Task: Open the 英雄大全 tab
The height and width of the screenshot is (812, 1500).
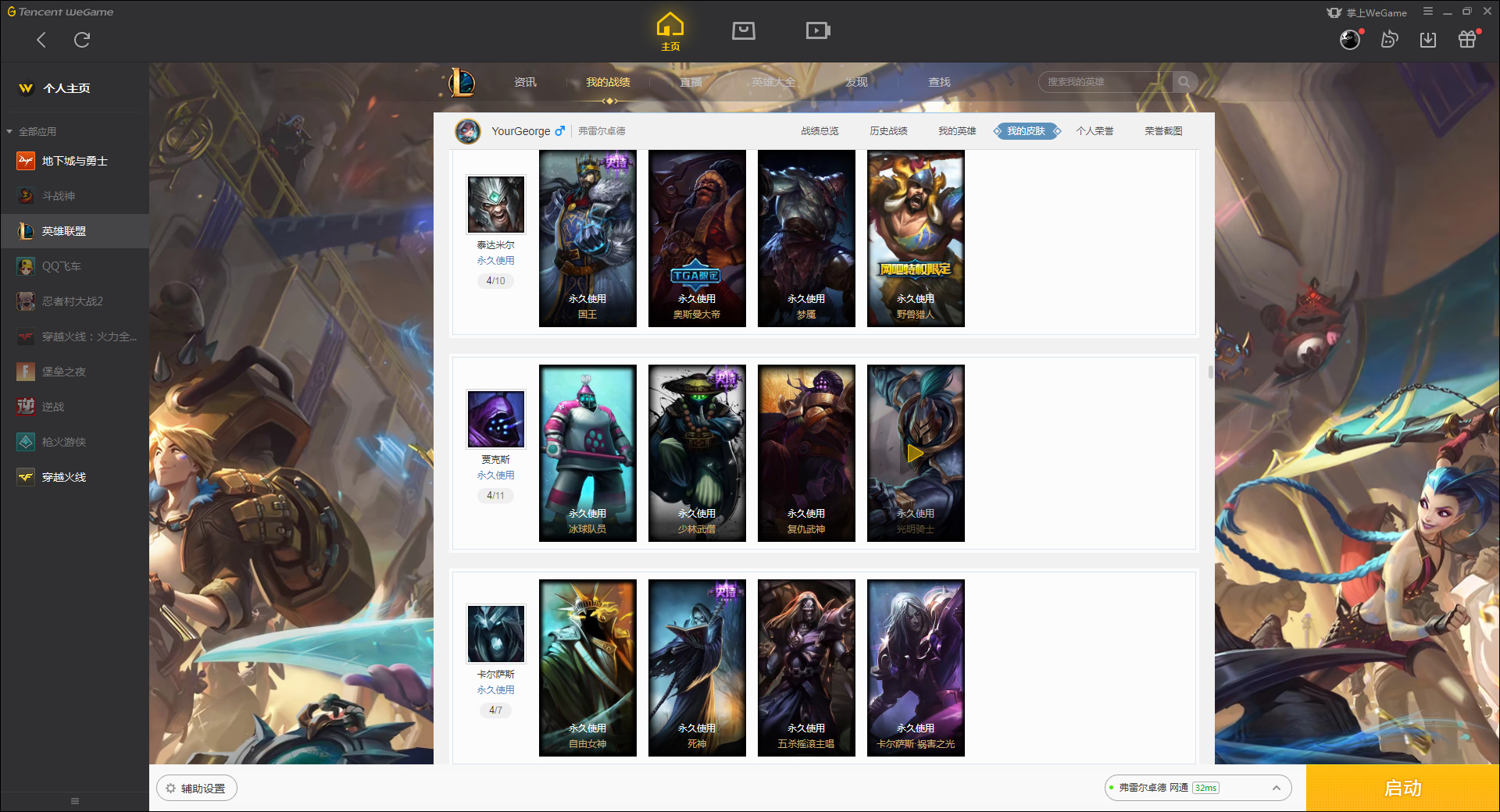Action: [x=773, y=82]
